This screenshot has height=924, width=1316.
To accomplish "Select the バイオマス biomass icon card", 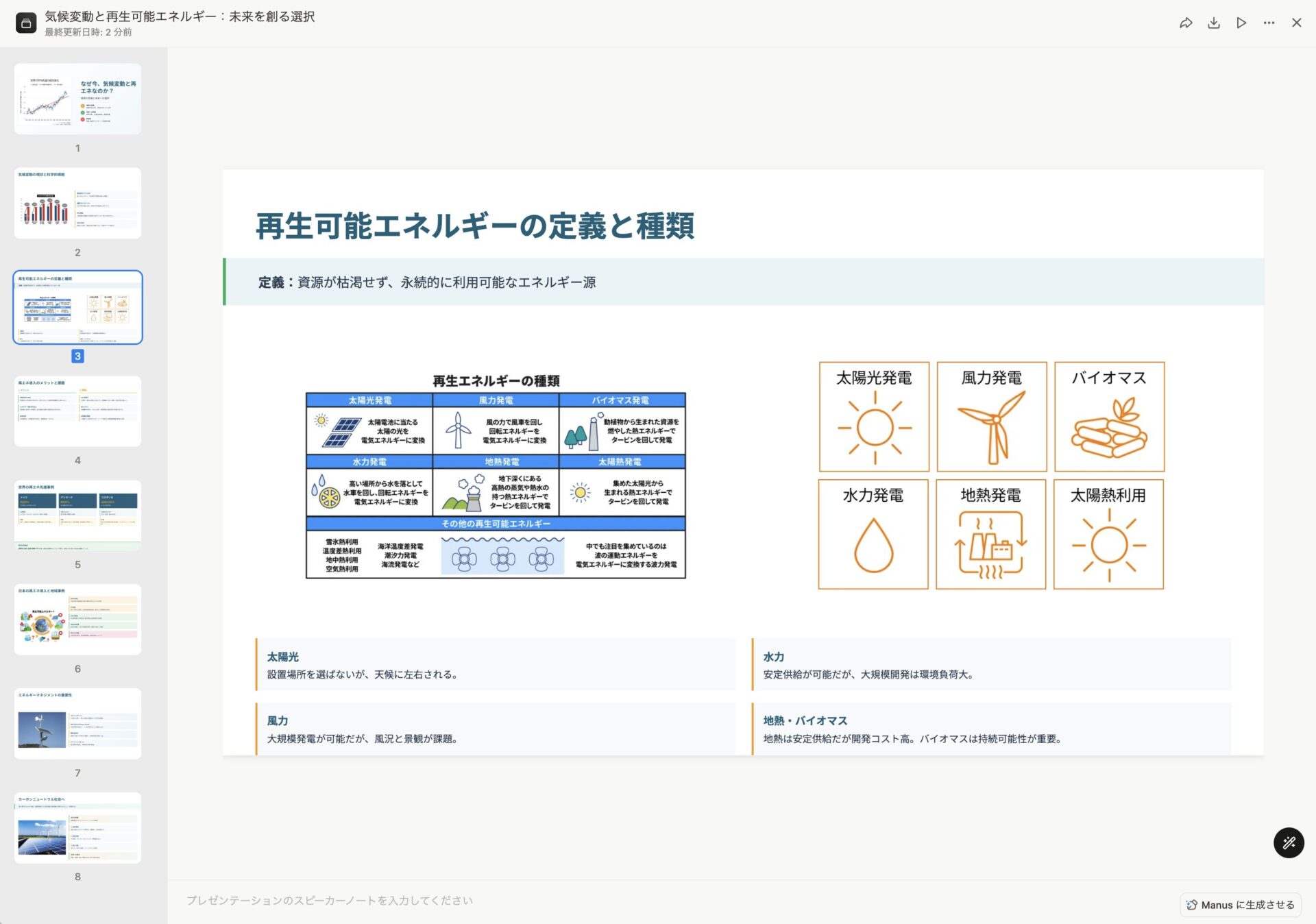I will pos(1109,416).
